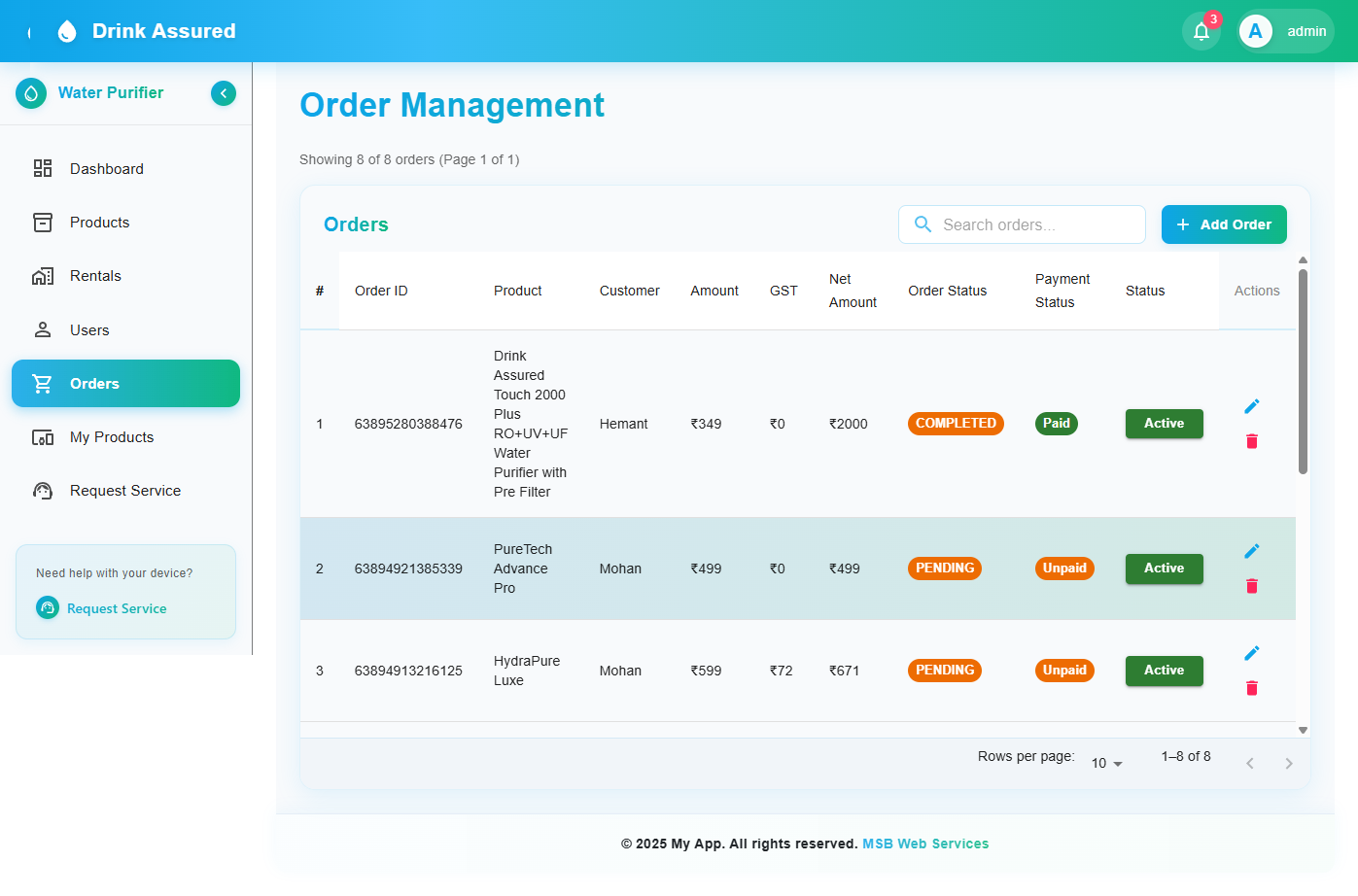The image size is (1358, 896).
Task: Open Dashboard from the sidebar
Action: pyautogui.click(x=106, y=169)
